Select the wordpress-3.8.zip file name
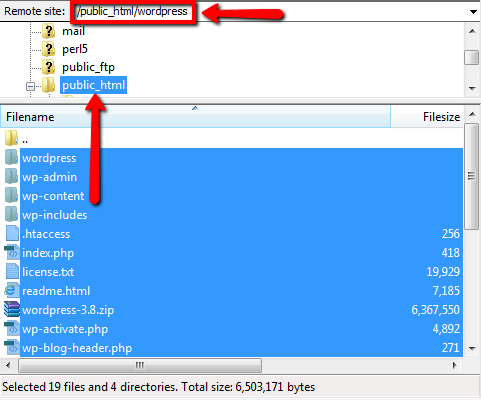This screenshot has width=481, height=400. [68, 310]
